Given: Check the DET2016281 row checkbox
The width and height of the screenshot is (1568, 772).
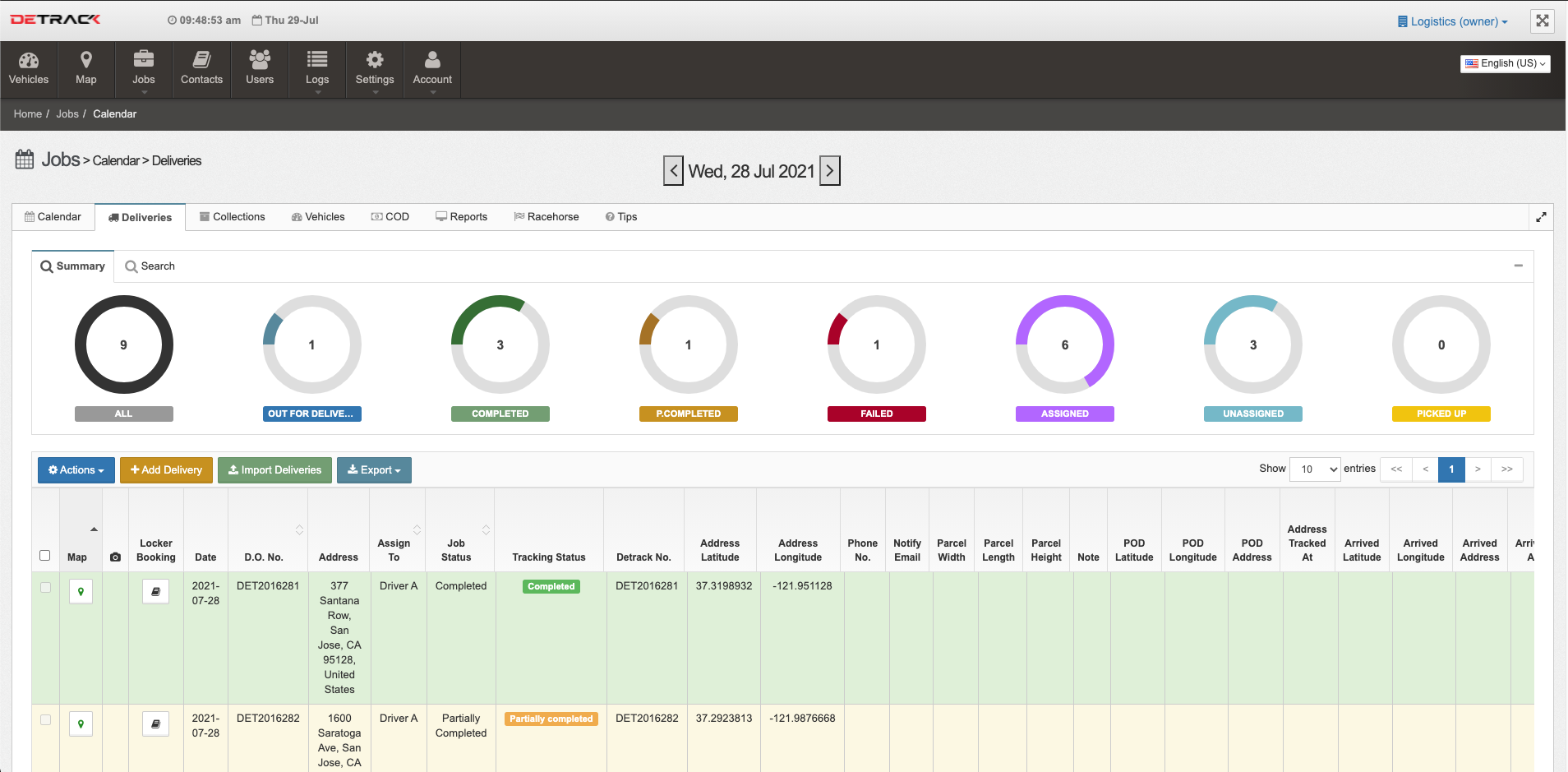Looking at the screenshot, I should point(45,588).
